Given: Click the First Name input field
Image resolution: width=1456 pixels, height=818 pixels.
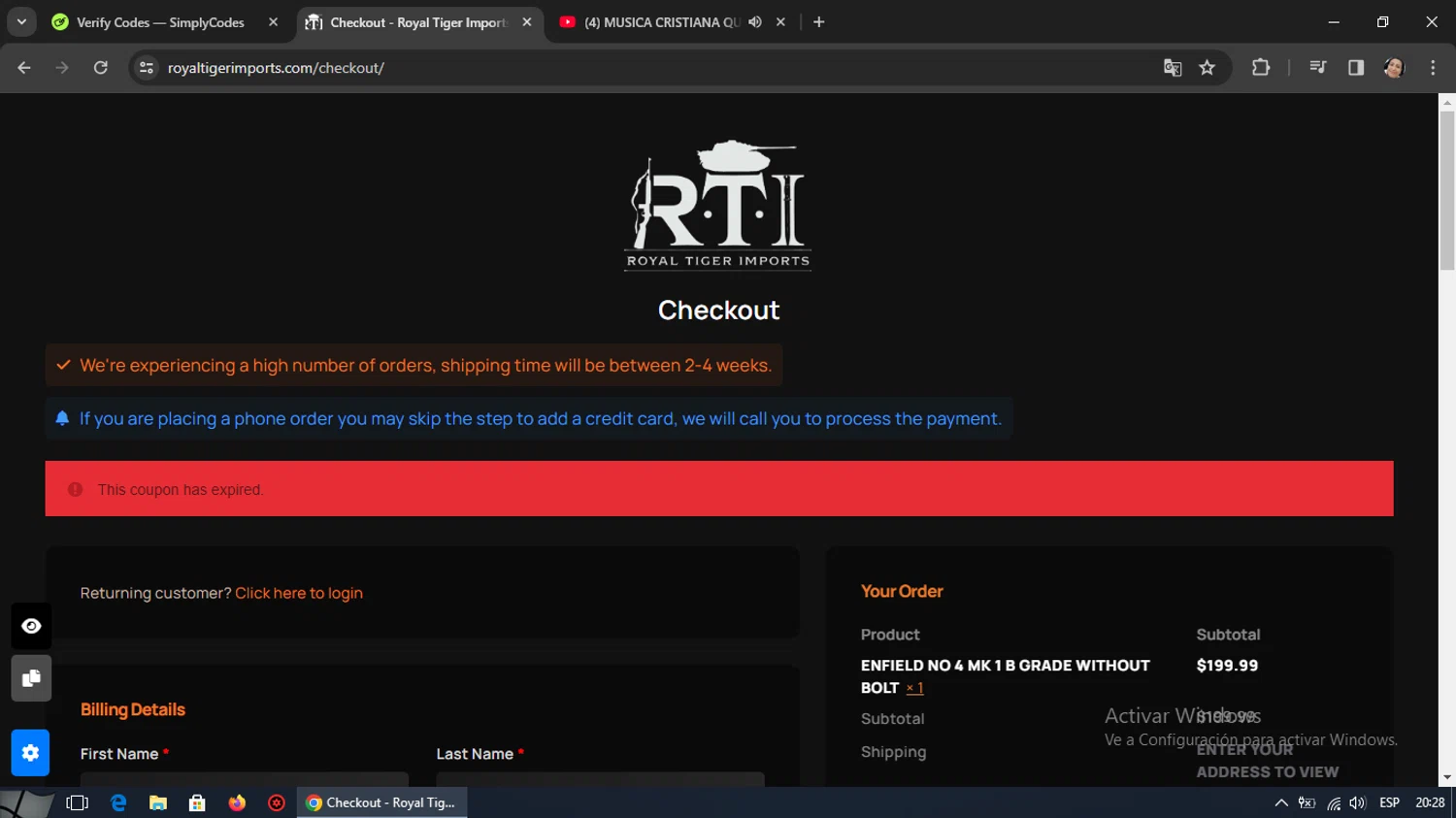Looking at the screenshot, I should point(245,779).
